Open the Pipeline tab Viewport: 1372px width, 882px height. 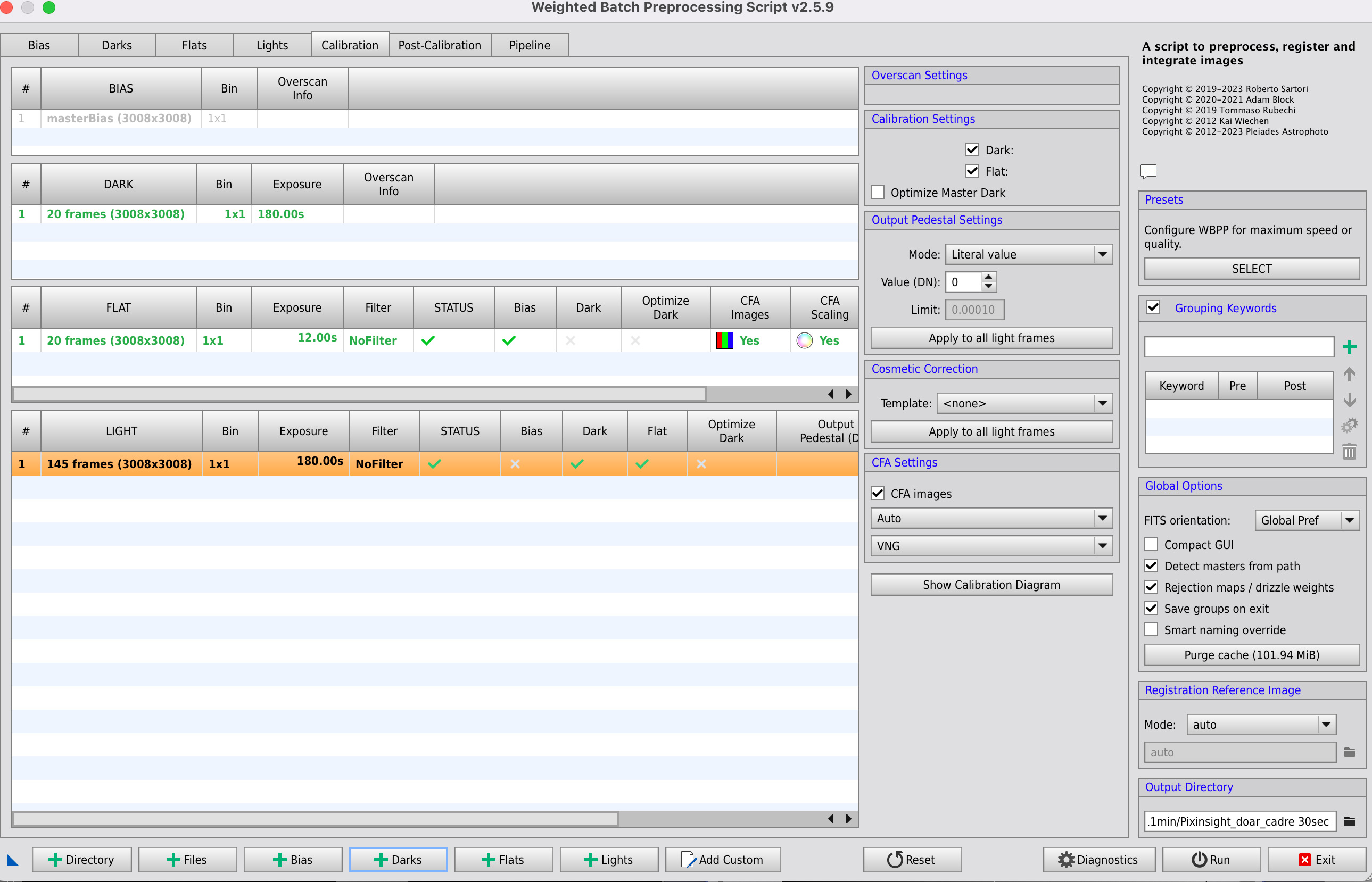pos(530,45)
